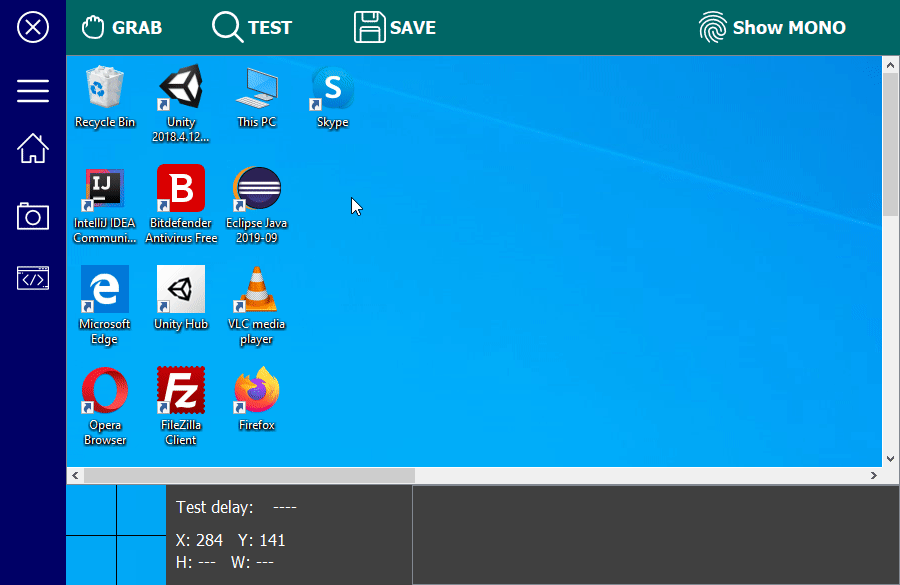Select the Unity 2018.4.12 desktop icon
This screenshot has height=585, width=900.
(181, 104)
